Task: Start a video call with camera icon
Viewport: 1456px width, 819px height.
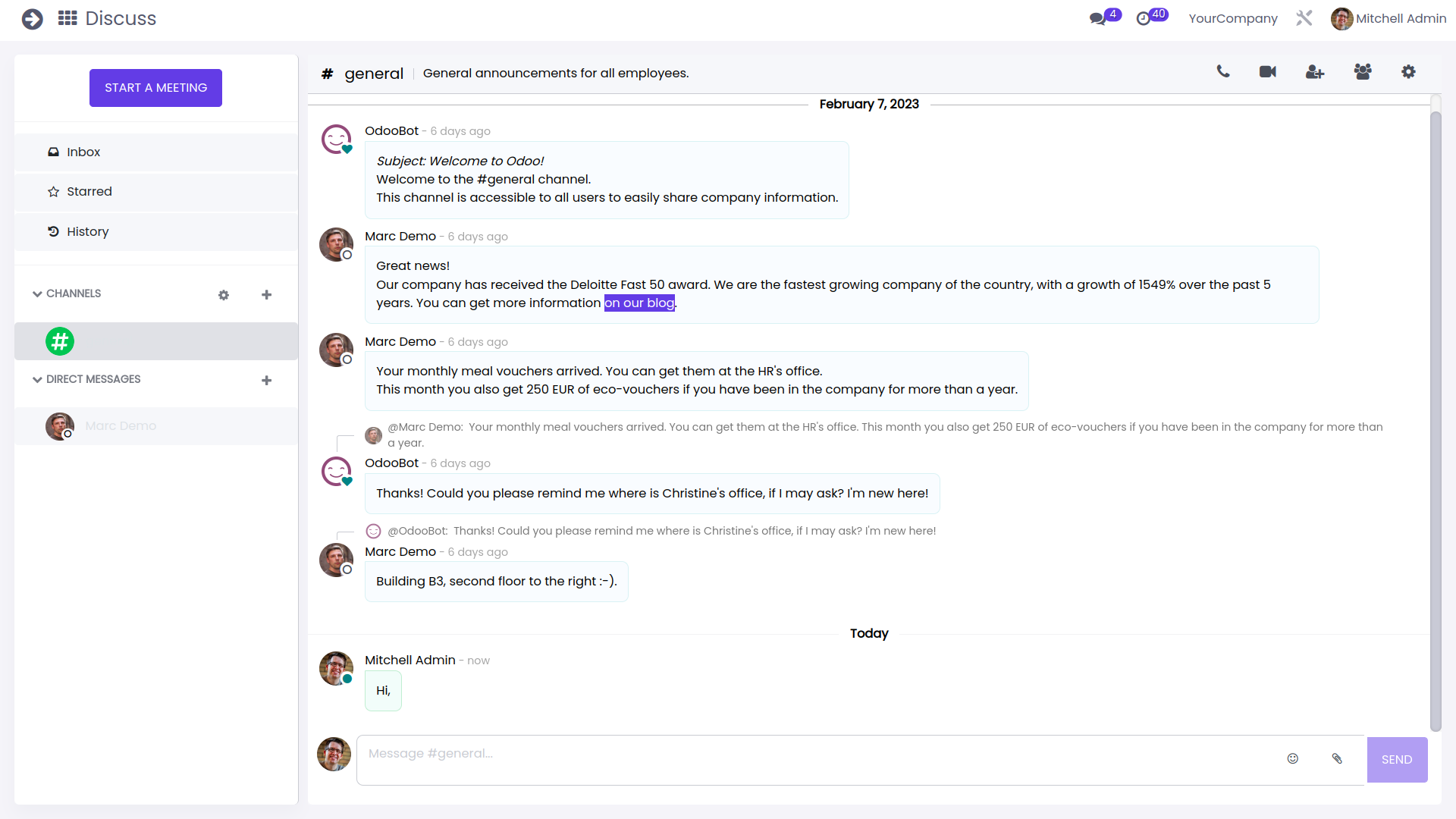Action: (1267, 72)
